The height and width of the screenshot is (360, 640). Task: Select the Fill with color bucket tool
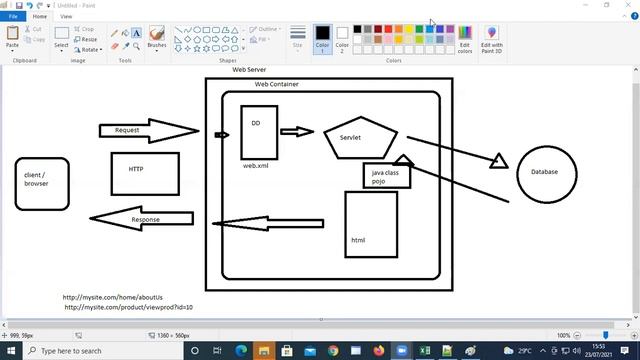click(x=125, y=33)
